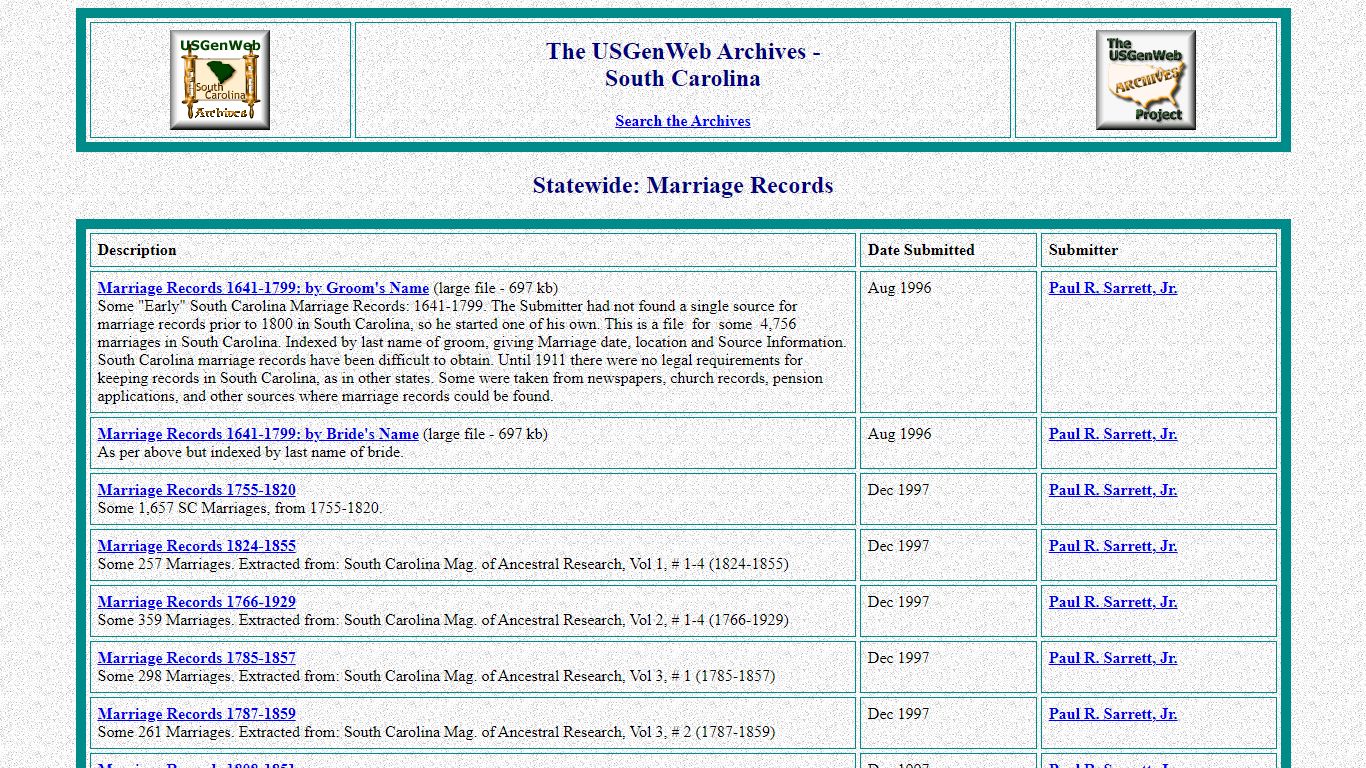
Task: Click Dec 1997 date in 1755-1820 row
Action: (x=899, y=490)
